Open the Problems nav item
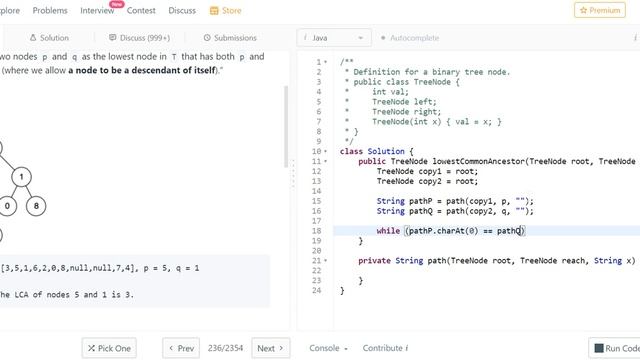 click(x=50, y=11)
